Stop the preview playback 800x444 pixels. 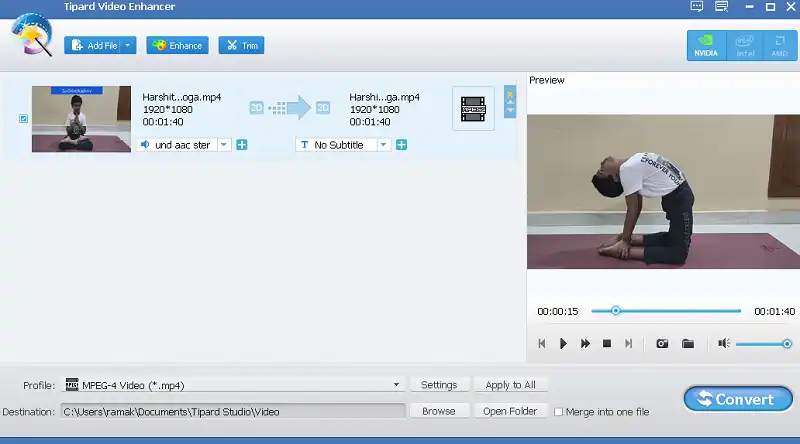tap(606, 344)
